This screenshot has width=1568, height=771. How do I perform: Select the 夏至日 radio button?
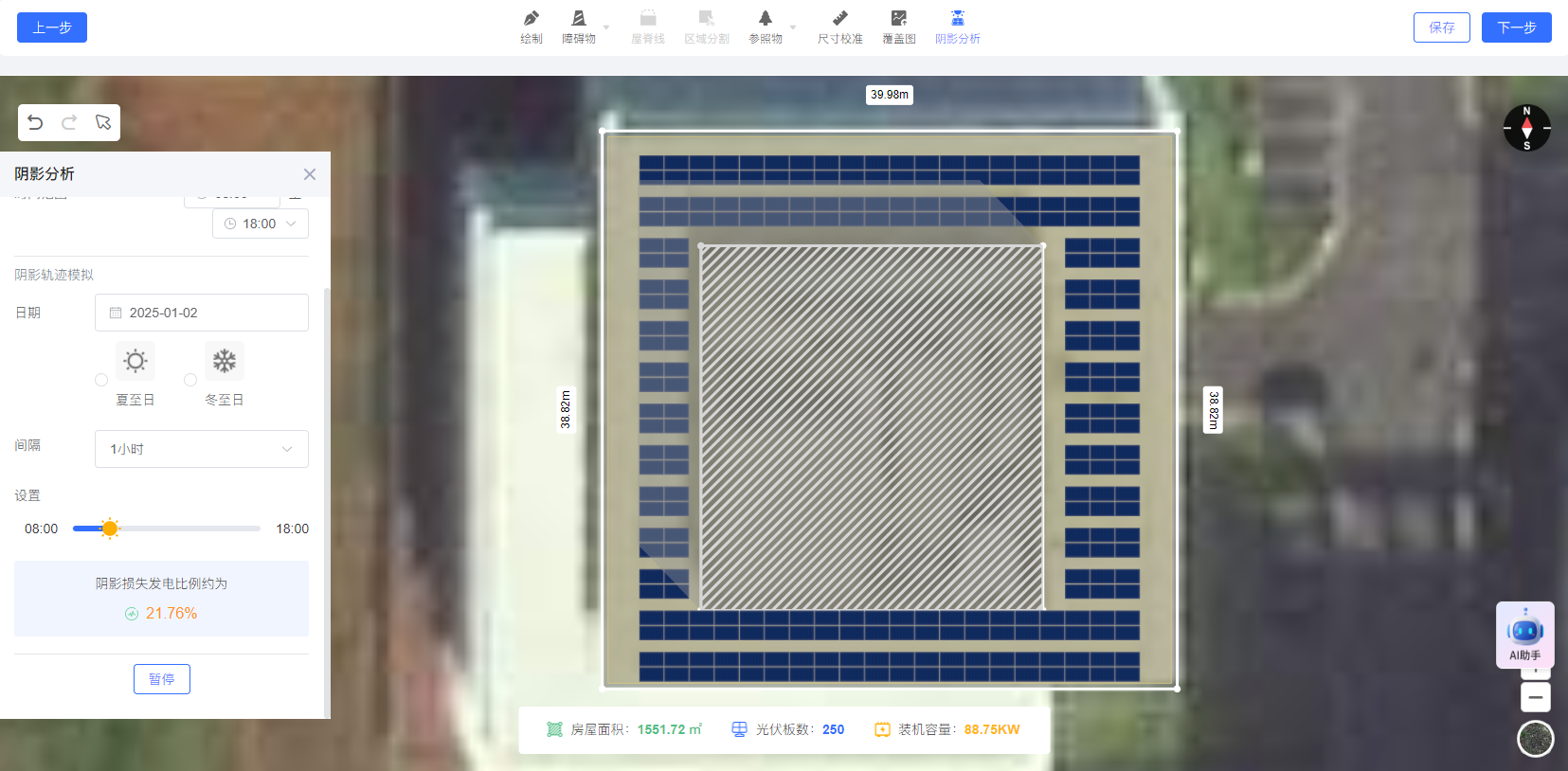pyautogui.click(x=101, y=380)
